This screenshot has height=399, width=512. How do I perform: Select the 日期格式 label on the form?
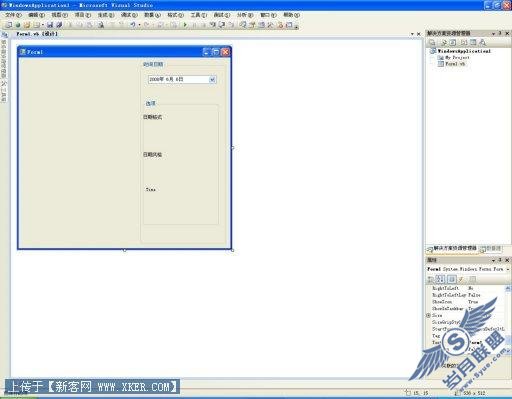[x=153, y=117]
